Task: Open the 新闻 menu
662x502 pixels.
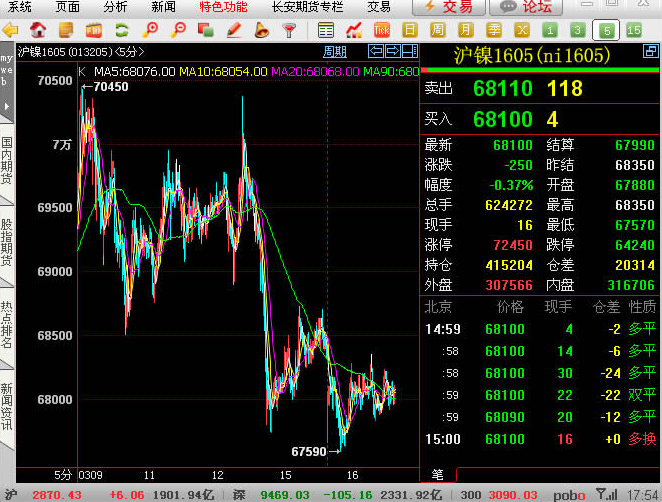Action: [163, 7]
